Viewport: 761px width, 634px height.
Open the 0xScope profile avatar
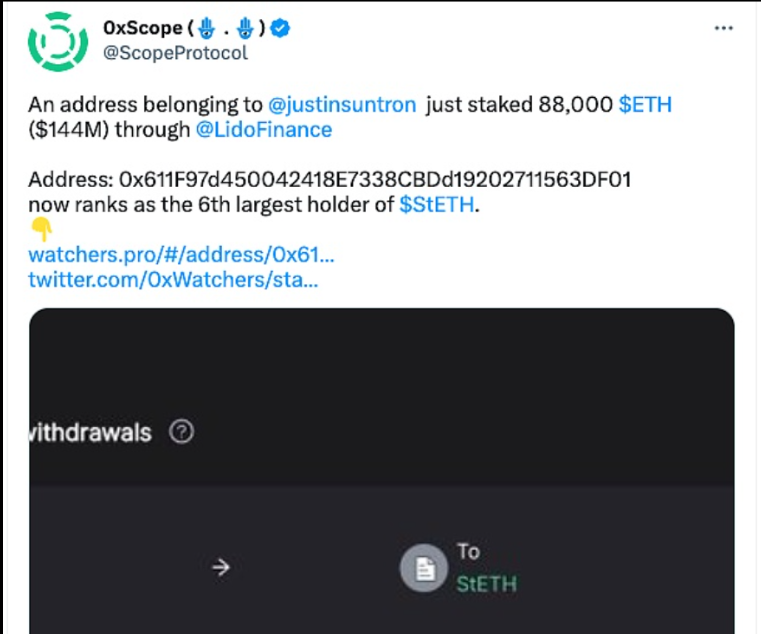(x=56, y=41)
